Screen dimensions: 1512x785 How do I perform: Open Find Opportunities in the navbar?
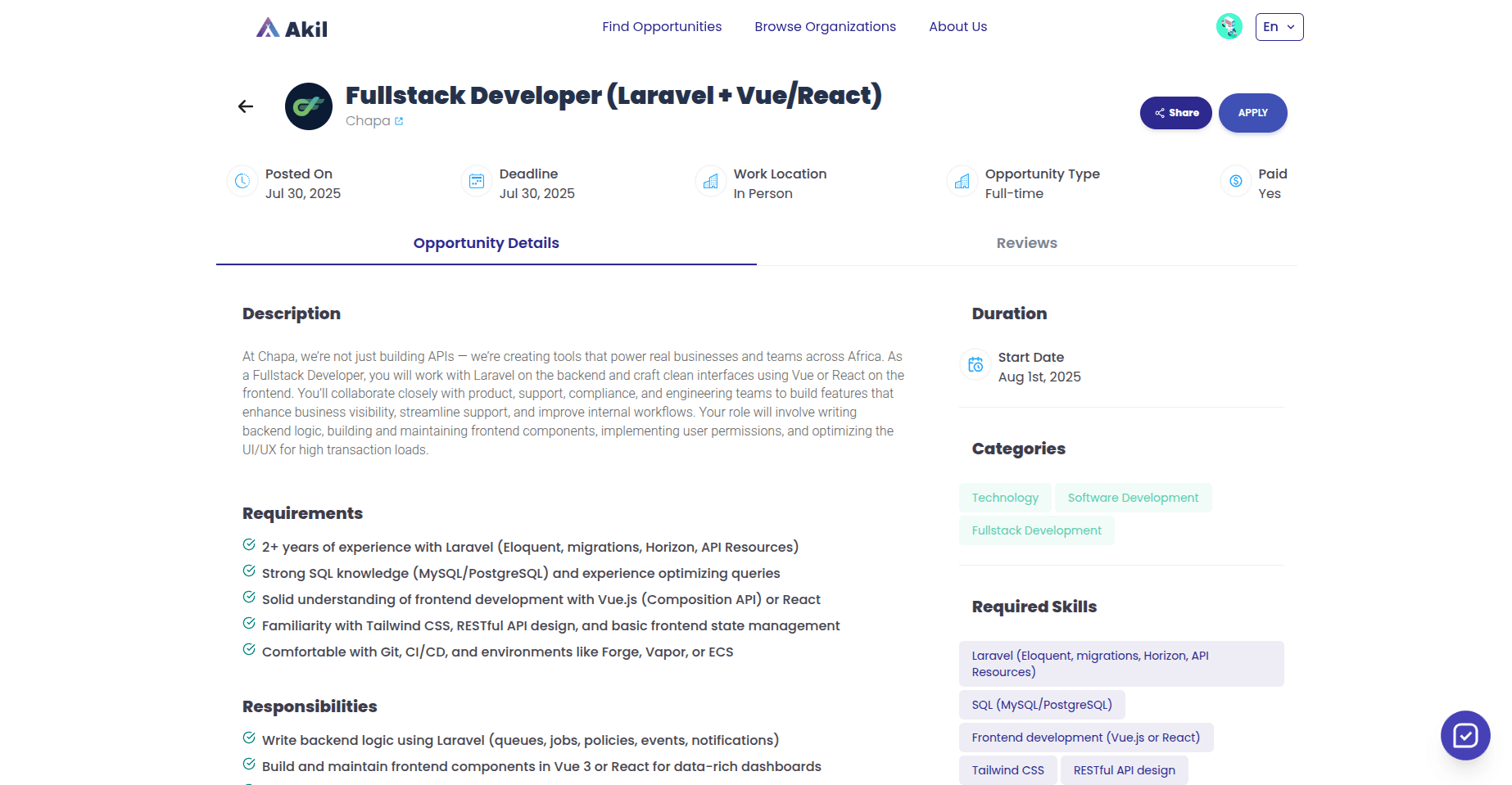(662, 27)
